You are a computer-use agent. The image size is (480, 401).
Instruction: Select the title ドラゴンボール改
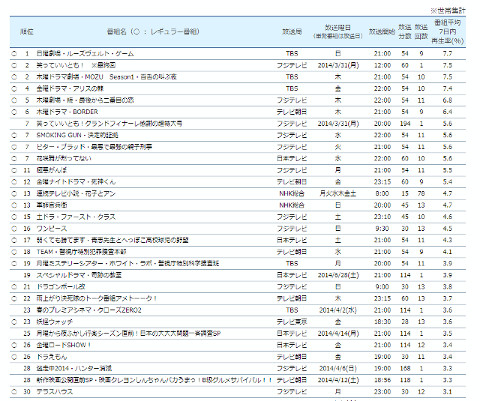pos(61,287)
